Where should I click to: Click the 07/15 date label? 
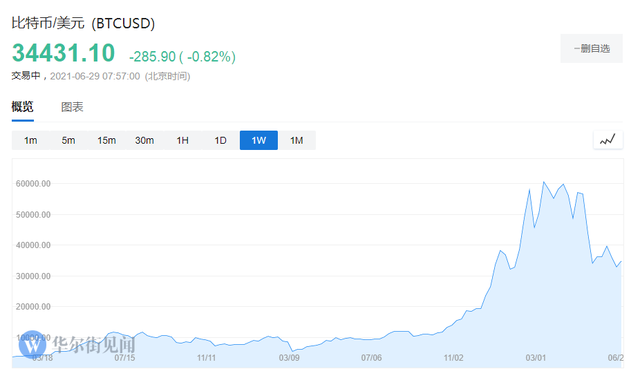pos(125,358)
